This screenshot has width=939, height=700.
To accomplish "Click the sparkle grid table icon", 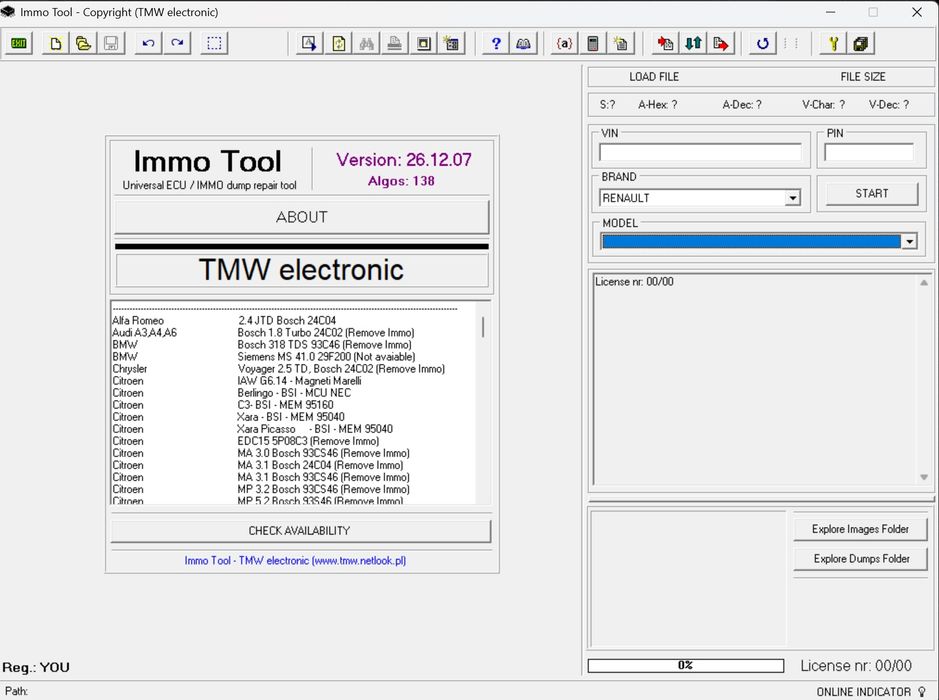I will (452, 43).
